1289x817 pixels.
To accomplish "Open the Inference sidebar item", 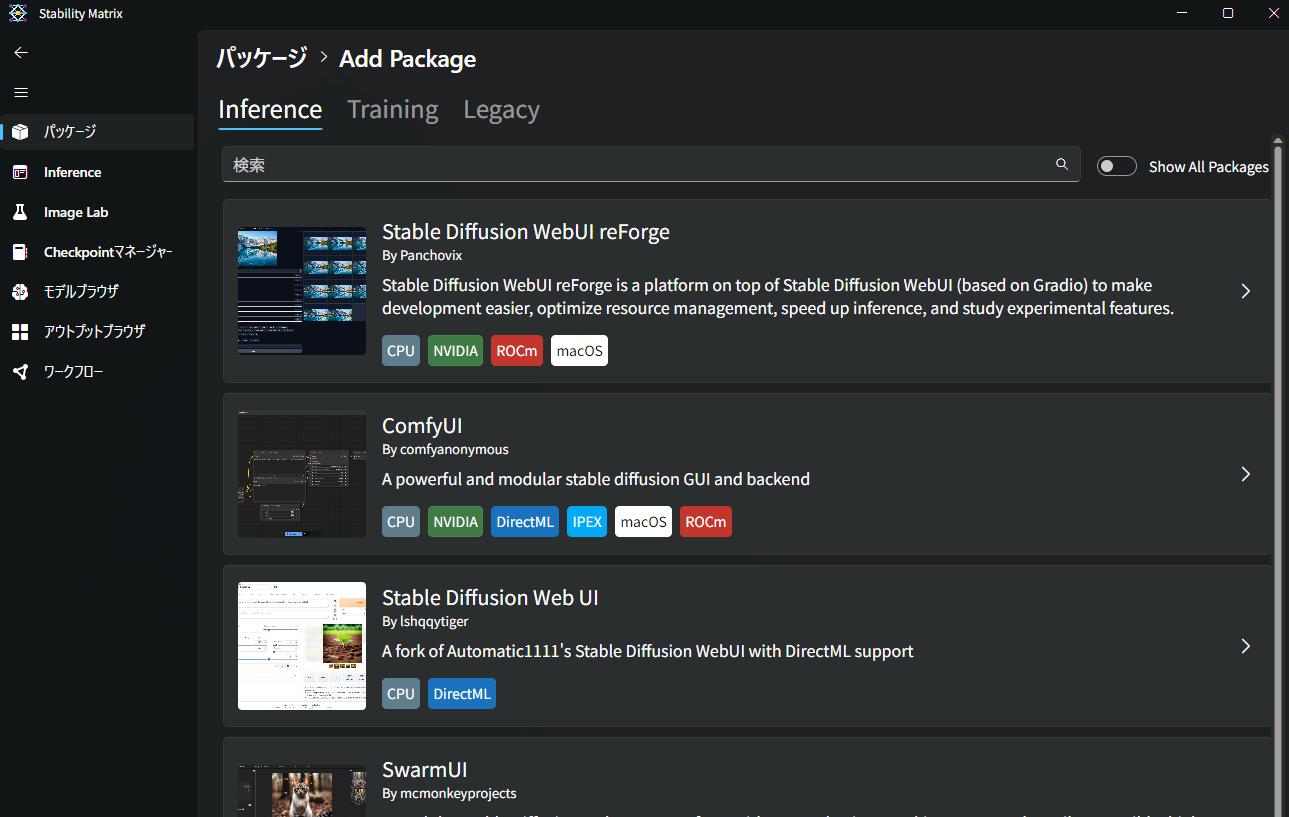I will tap(97, 172).
